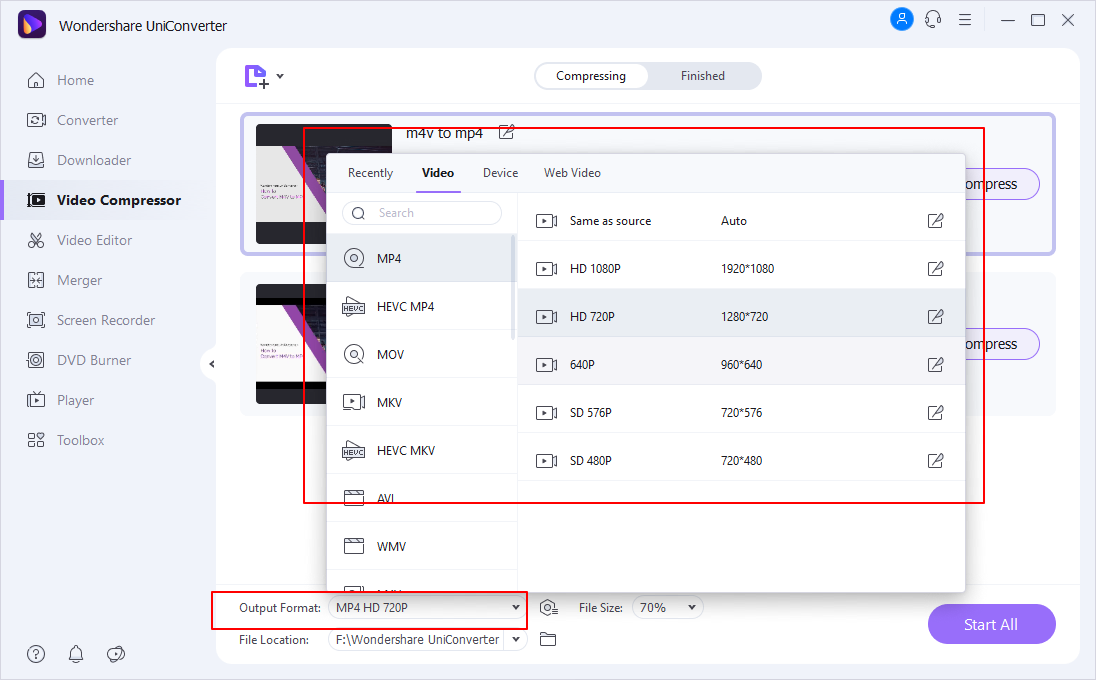
Task: Edit the SD 576P preset
Action: (935, 412)
